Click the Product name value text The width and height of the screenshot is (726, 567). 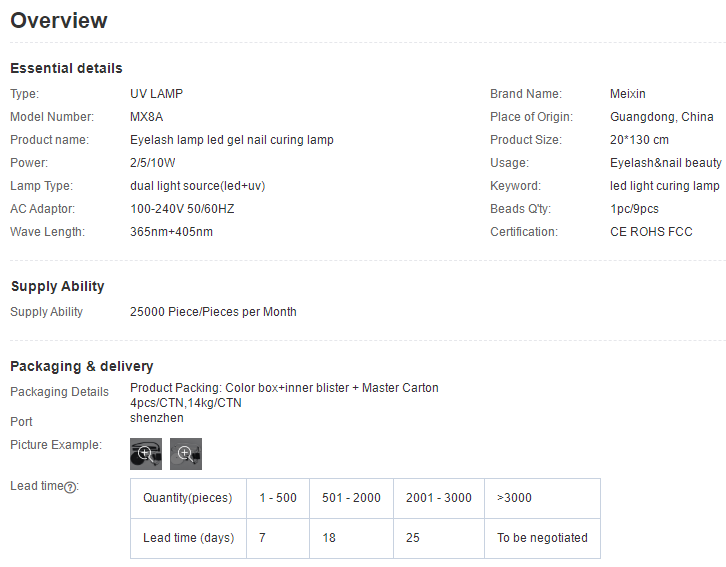[232, 140]
